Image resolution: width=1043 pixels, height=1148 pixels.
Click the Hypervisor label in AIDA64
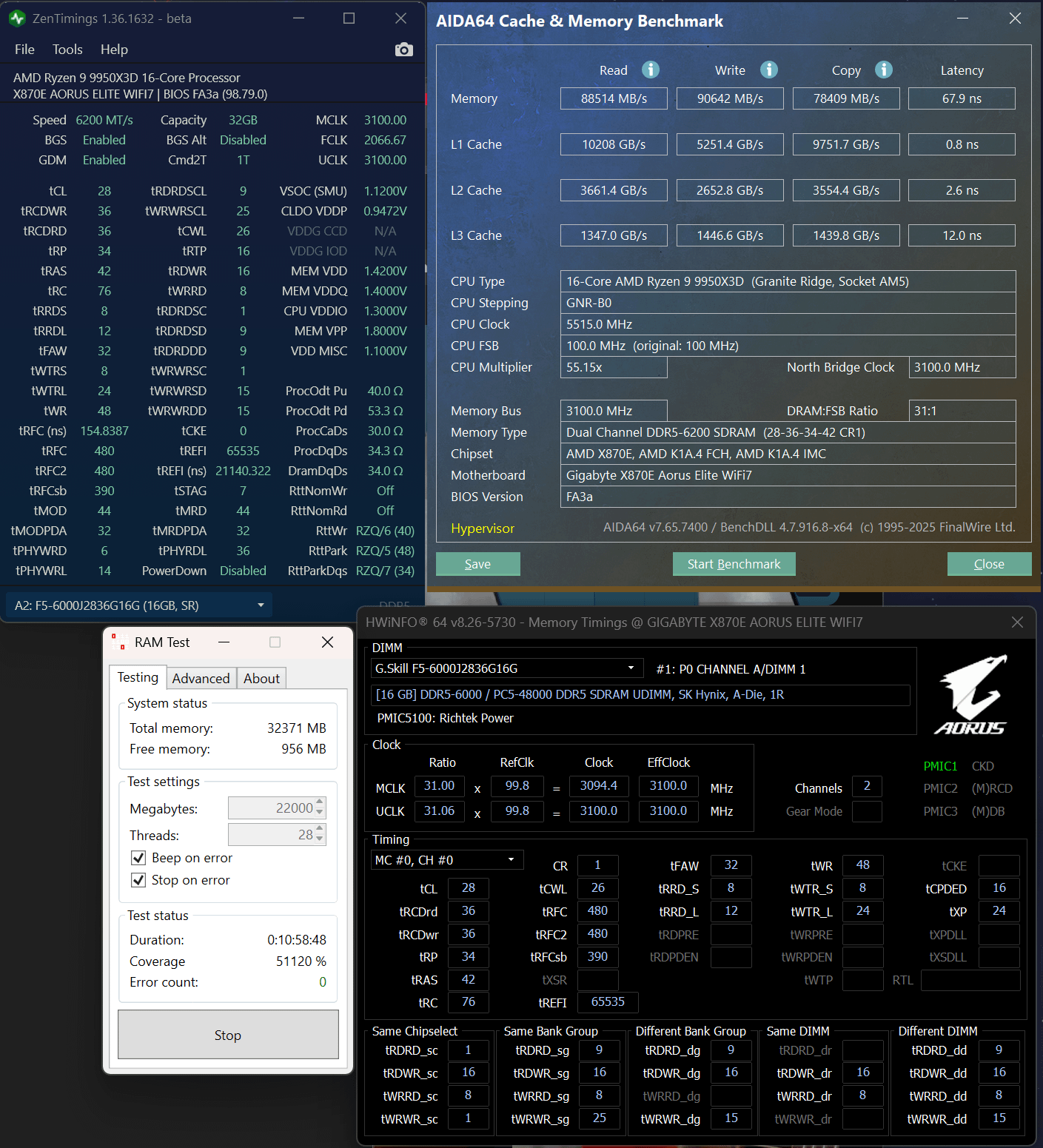[x=483, y=528]
